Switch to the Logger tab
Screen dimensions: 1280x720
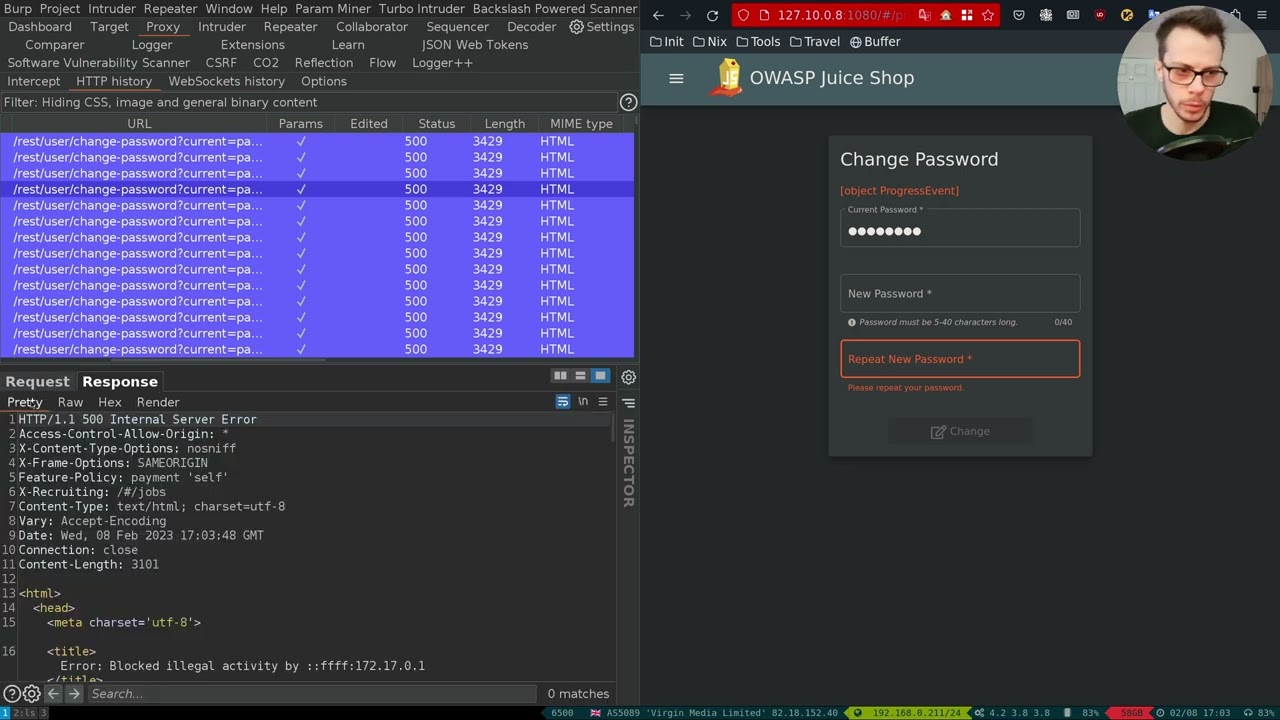(152, 45)
